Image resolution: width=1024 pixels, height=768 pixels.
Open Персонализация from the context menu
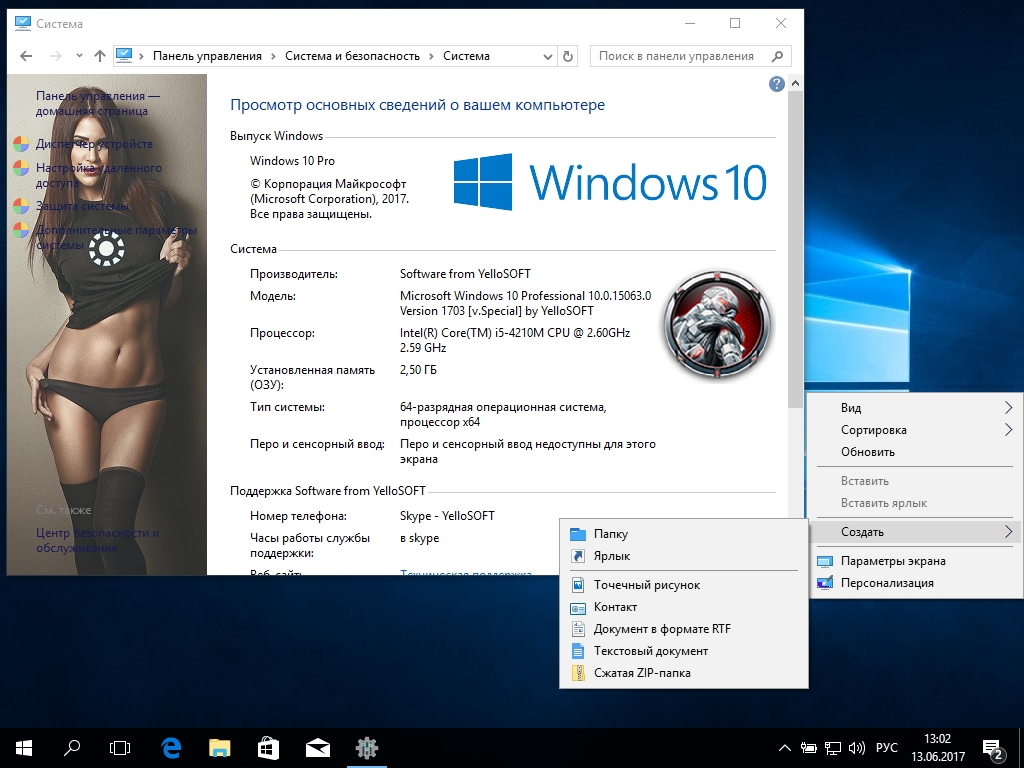[916, 583]
